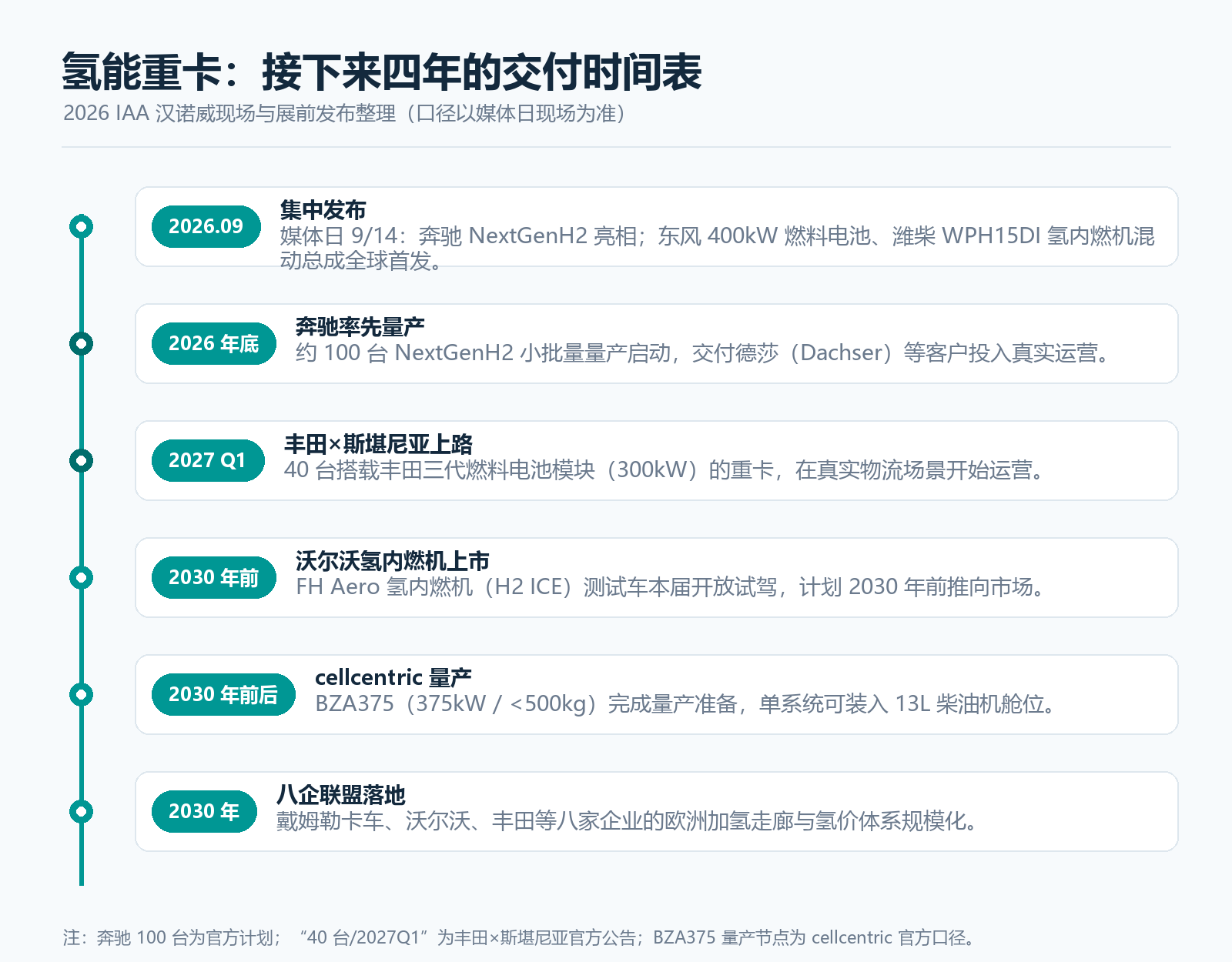Screen dimensions: 1232x962
Task: Select timeline dot beside 2030 年
Action: tap(81, 811)
